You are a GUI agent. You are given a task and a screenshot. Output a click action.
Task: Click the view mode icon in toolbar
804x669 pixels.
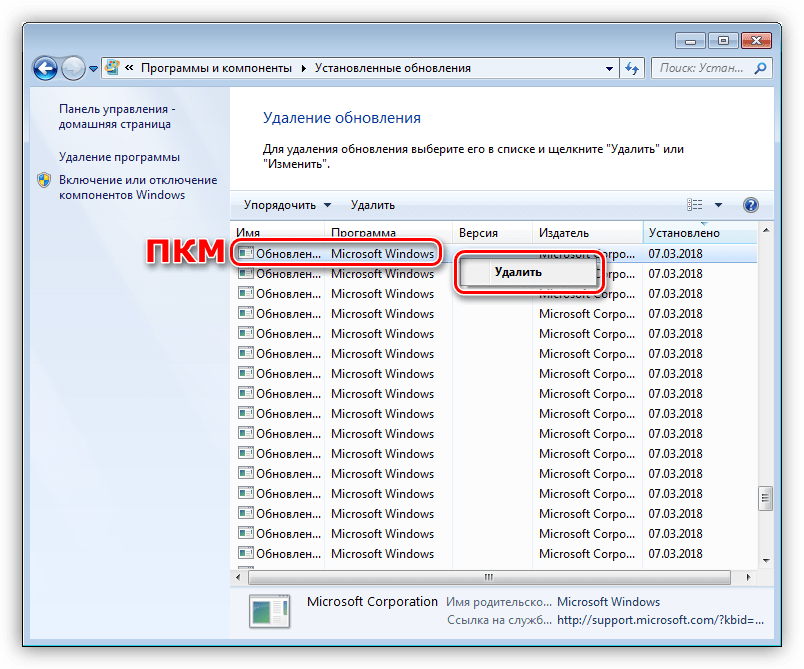click(x=696, y=205)
